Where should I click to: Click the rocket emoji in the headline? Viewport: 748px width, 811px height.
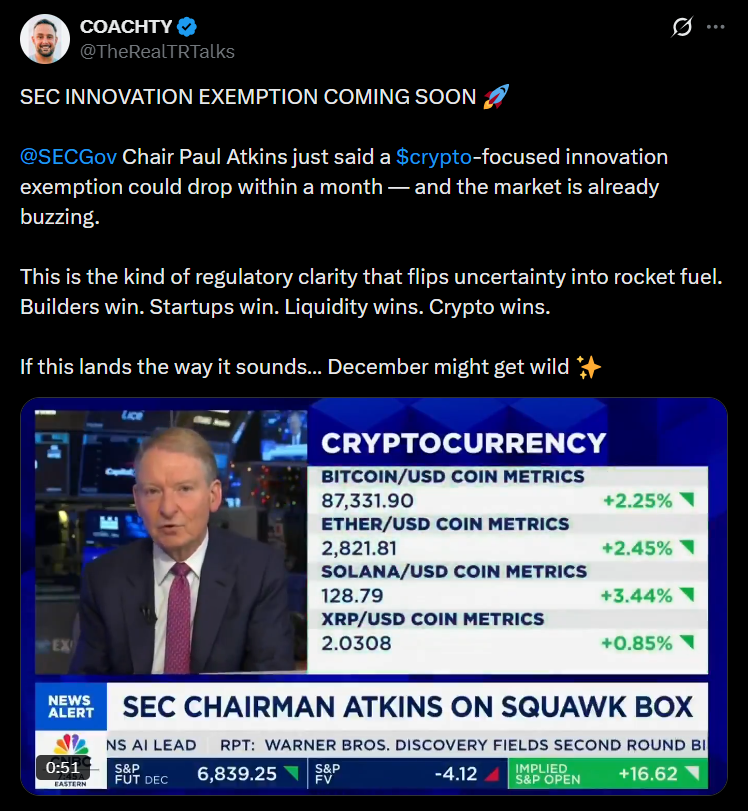[496, 97]
